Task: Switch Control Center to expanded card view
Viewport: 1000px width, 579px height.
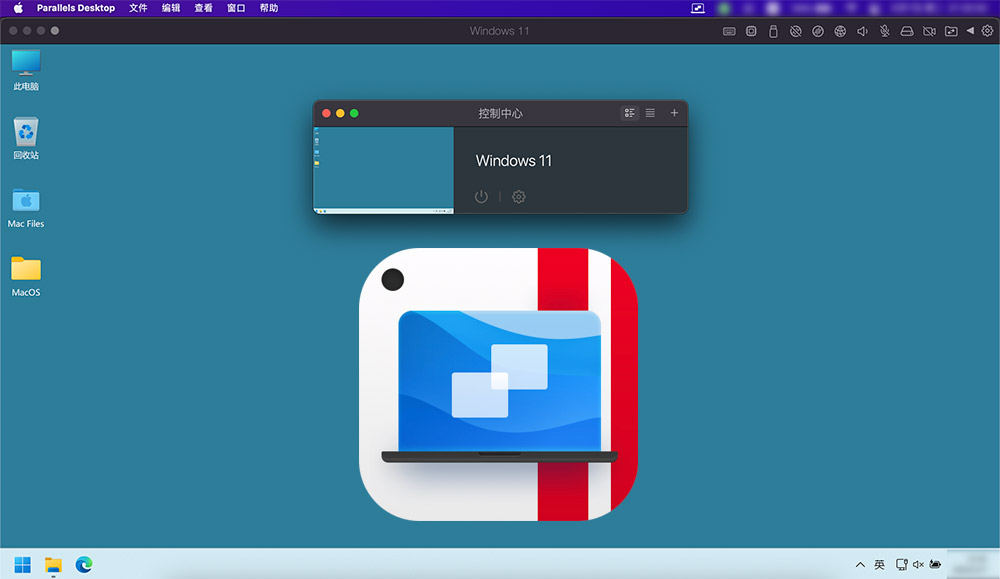Action: tap(629, 113)
